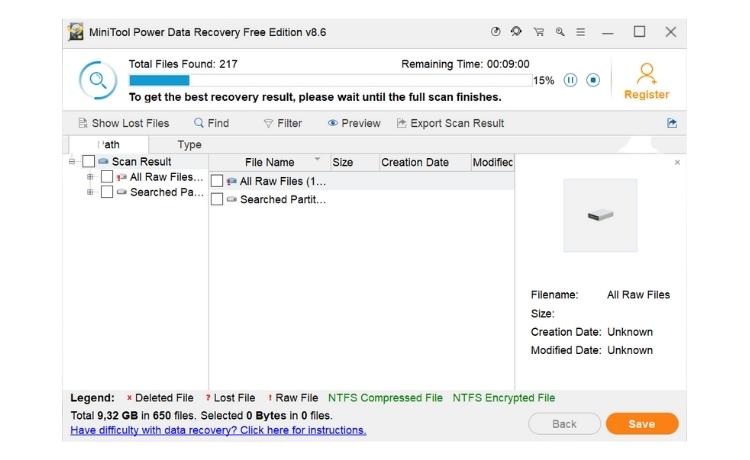Click Modified Date: Unknown in preview

click(x=592, y=350)
